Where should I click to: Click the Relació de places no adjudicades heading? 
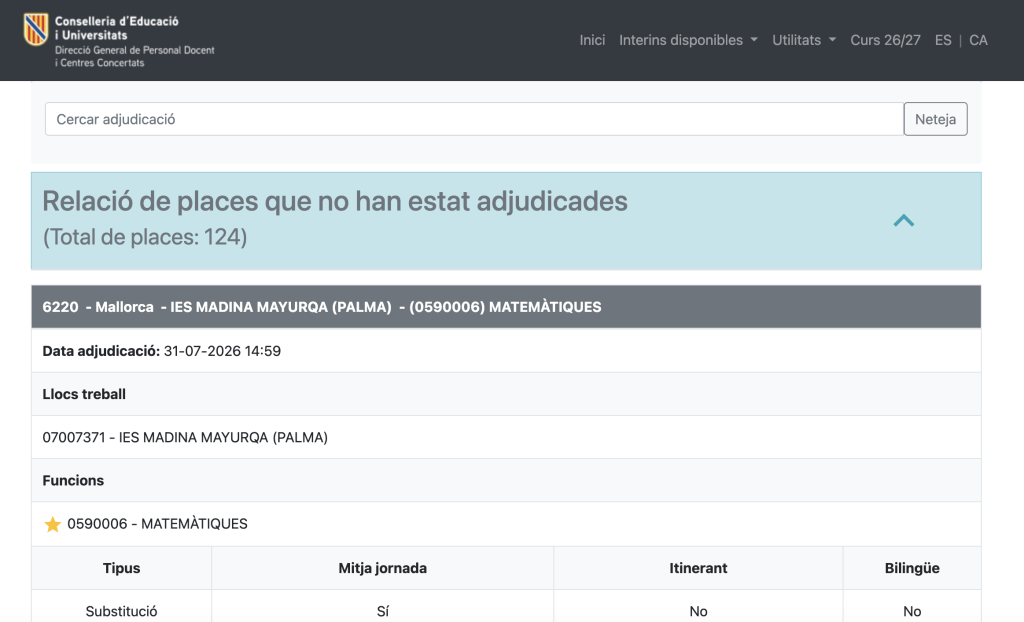pos(335,201)
